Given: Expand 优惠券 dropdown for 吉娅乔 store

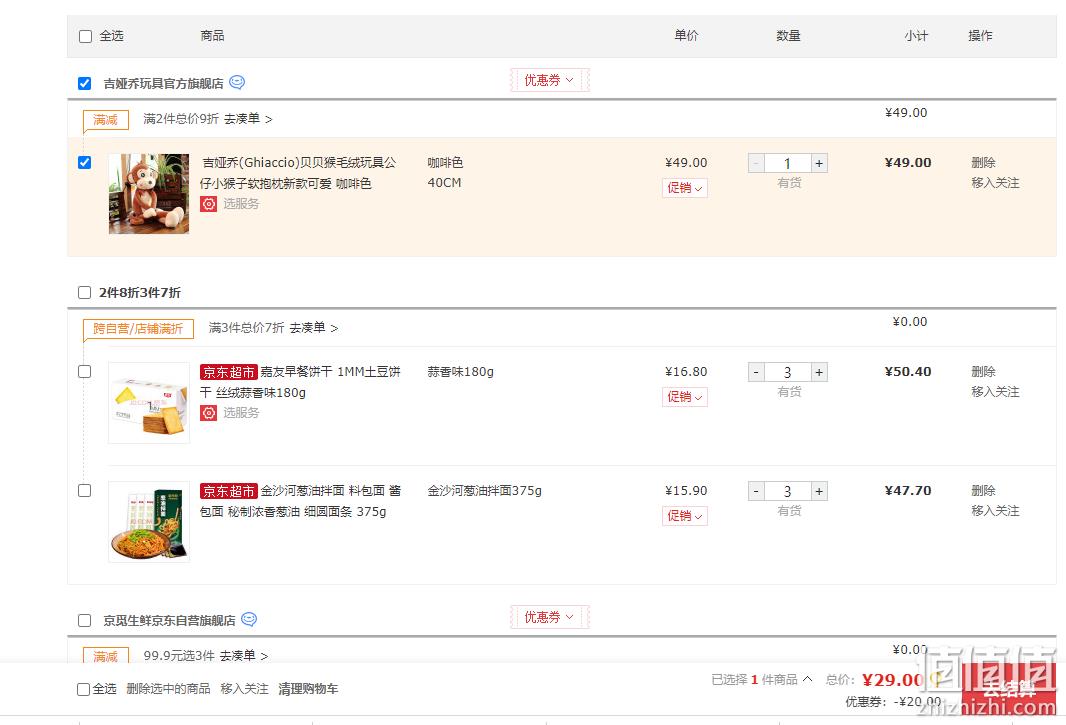Looking at the screenshot, I should [549, 80].
